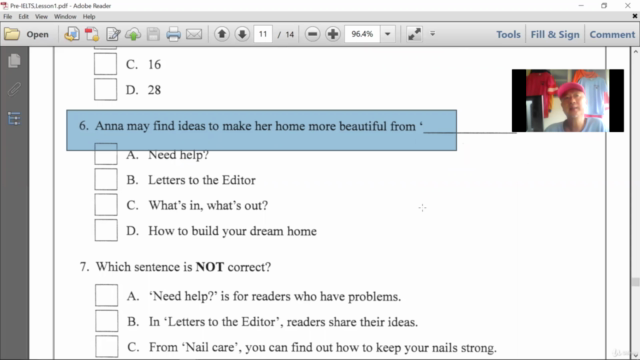This screenshot has height=360, width=640.
Task: Open the File menu
Action: [x=7, y=17]
